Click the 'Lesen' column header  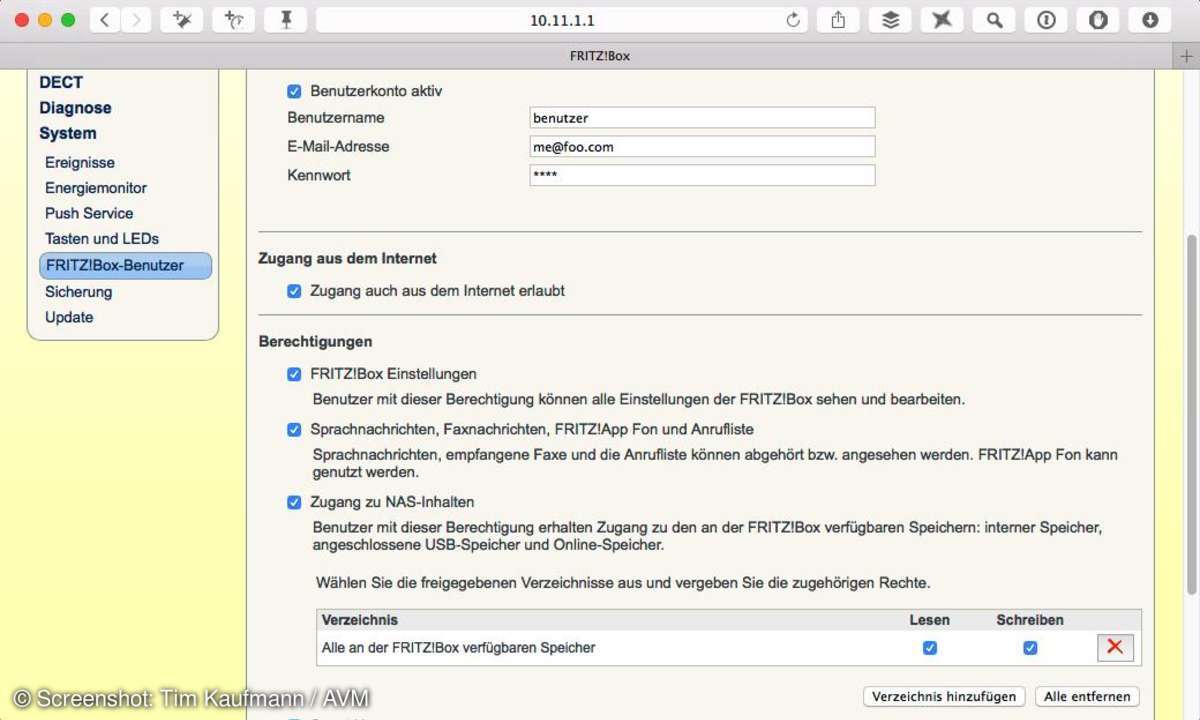[930, 620]
